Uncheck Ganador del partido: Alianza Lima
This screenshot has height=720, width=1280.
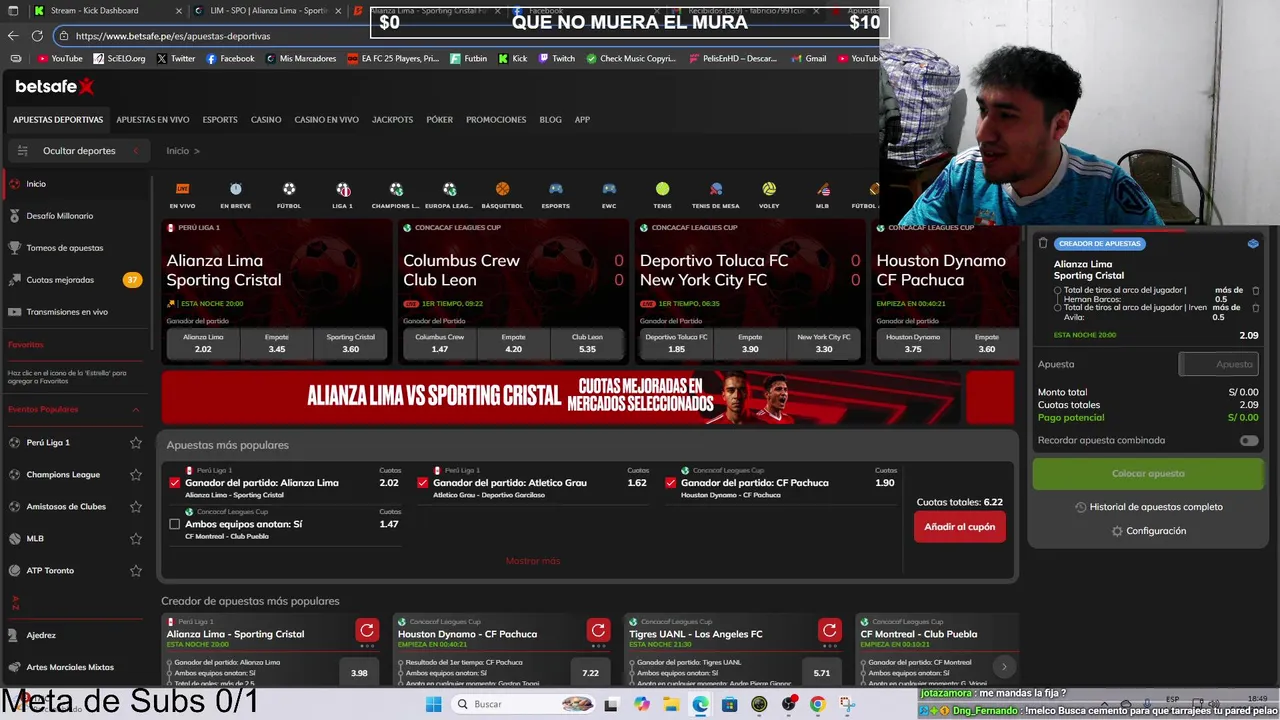pyautogui.click(x=175, y=482)
